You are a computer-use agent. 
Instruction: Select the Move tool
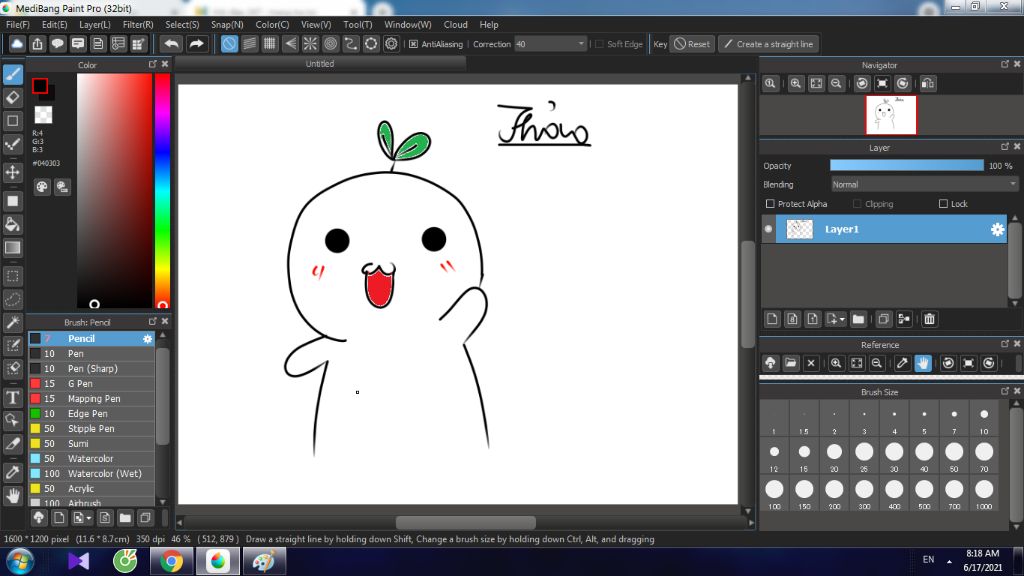click(12, 172)
